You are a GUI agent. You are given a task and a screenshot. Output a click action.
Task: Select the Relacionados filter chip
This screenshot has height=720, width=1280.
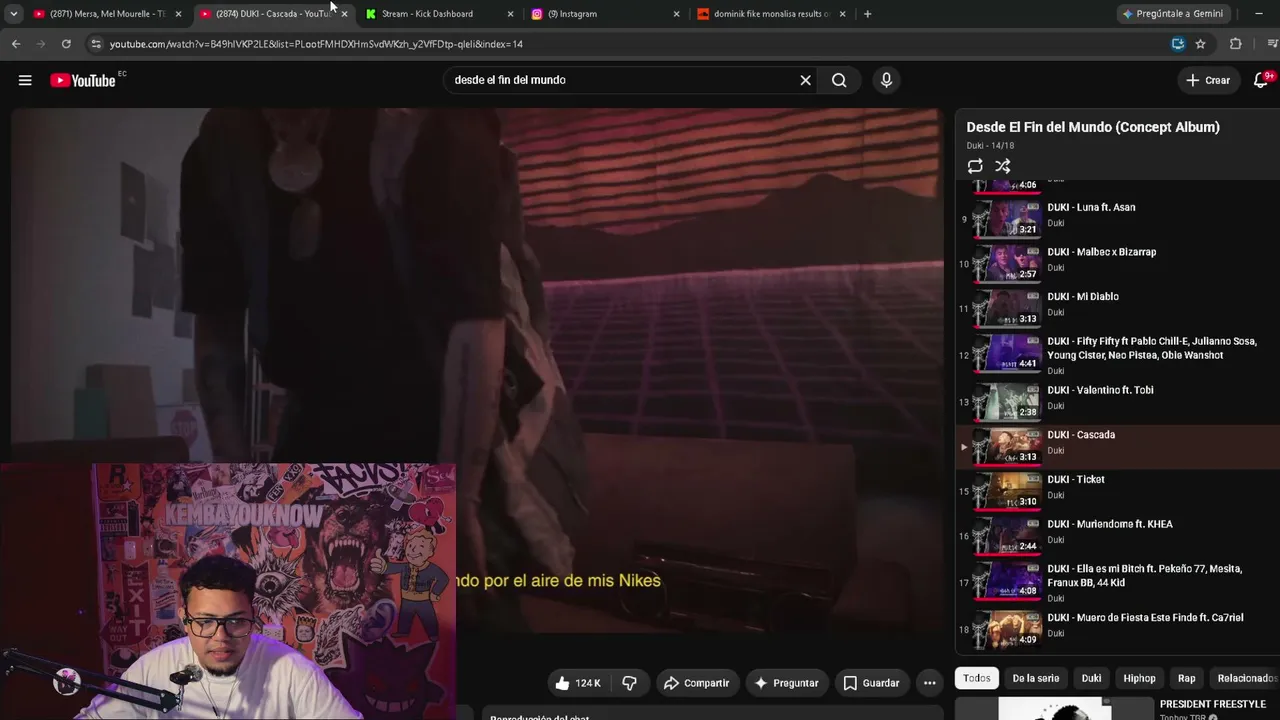[1245, 678]
